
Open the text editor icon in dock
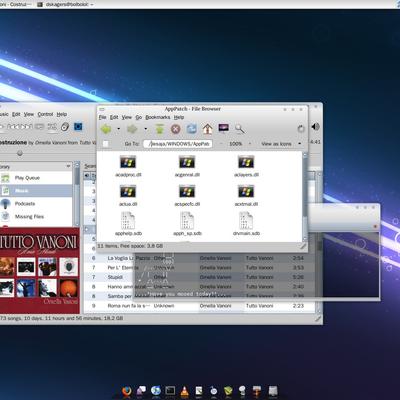click(x=199, y=391)
